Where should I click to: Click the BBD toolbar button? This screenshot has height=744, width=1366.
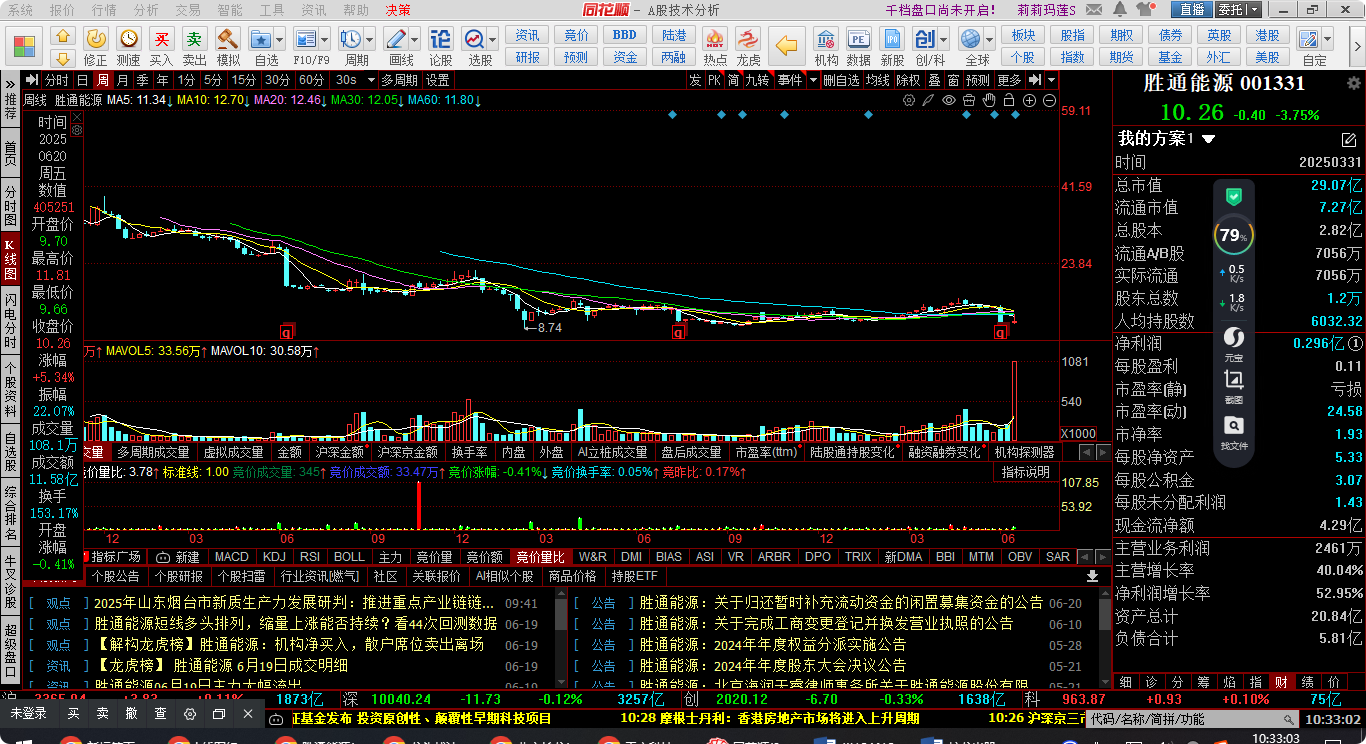(x=625, y=35)
